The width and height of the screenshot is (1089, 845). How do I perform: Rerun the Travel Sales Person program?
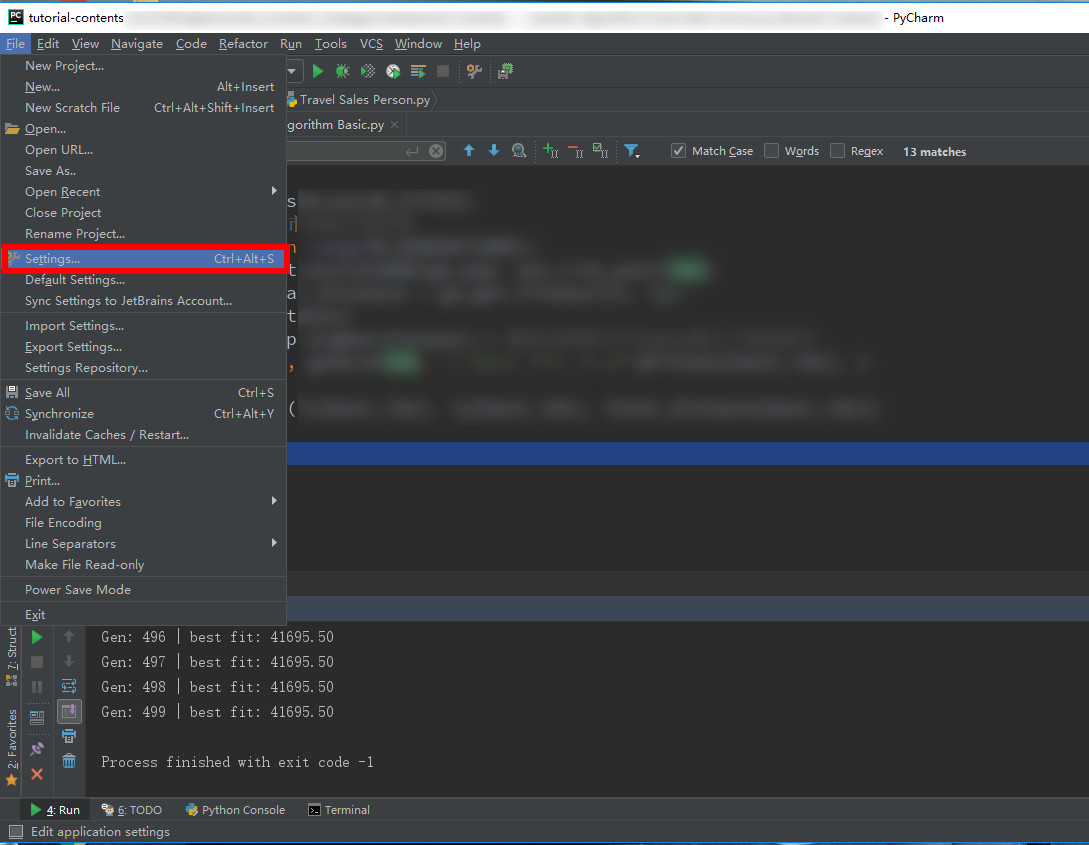[37, 636]
